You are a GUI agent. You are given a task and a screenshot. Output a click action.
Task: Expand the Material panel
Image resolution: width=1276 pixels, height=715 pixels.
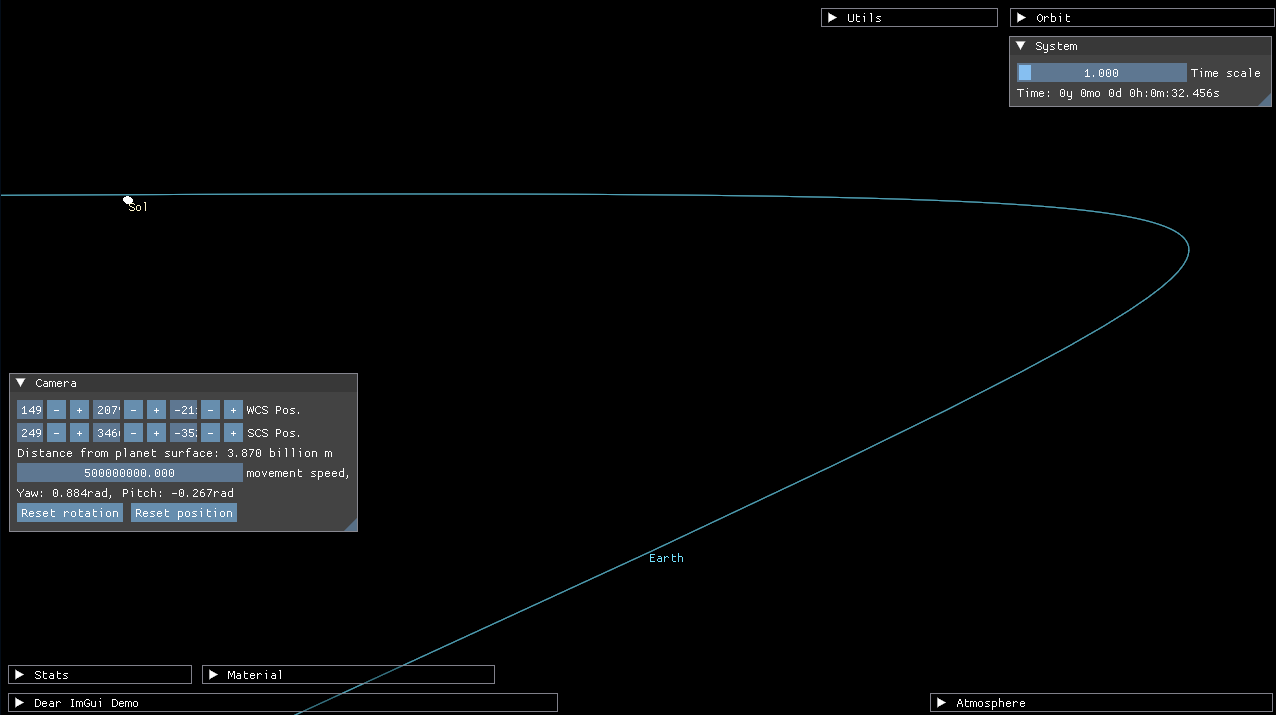213,675
